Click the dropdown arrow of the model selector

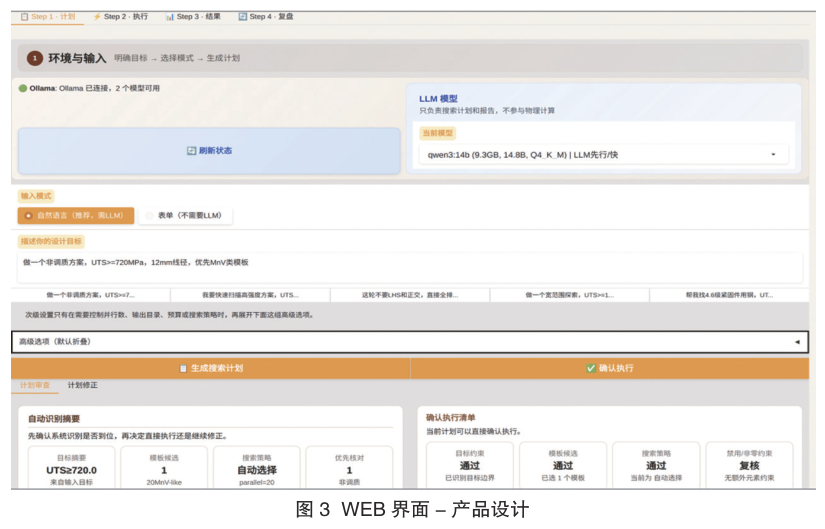tap(773, 155)
